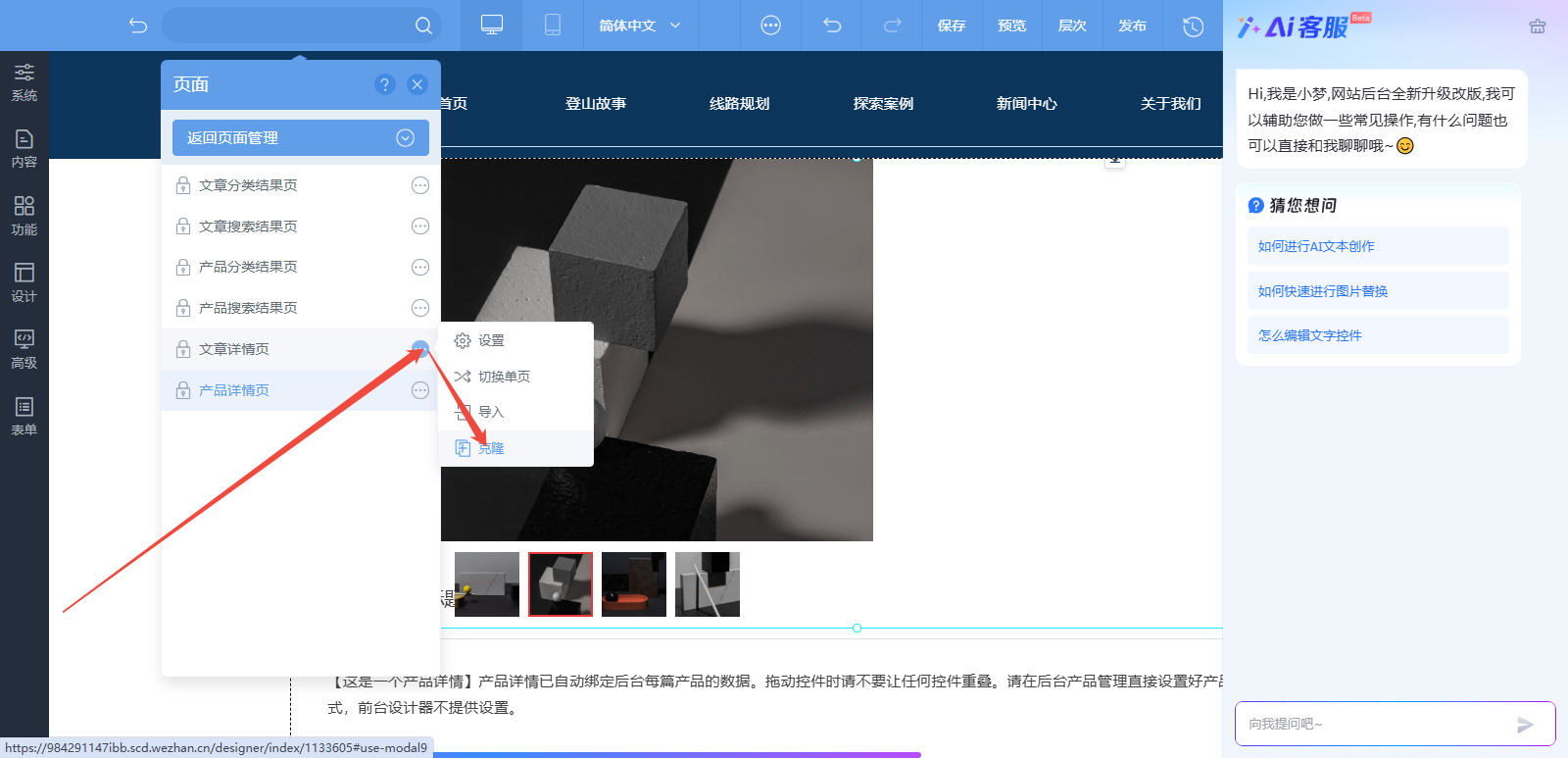The width and height of the screenshot is (1568, 758).
Task: Open 设计 in left sidebar
Action: click(24, 282)
